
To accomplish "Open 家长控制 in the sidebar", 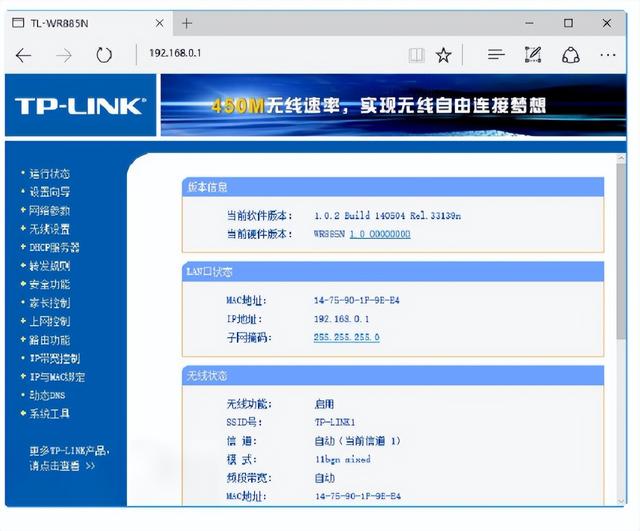I will pyautogui.click(x=49, y=303).
